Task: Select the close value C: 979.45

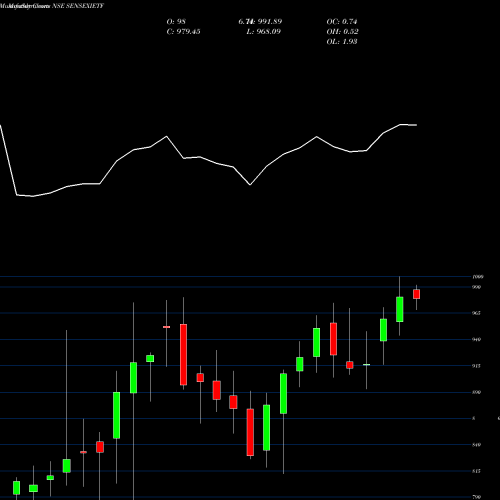Action: click(x=183, y=32)
